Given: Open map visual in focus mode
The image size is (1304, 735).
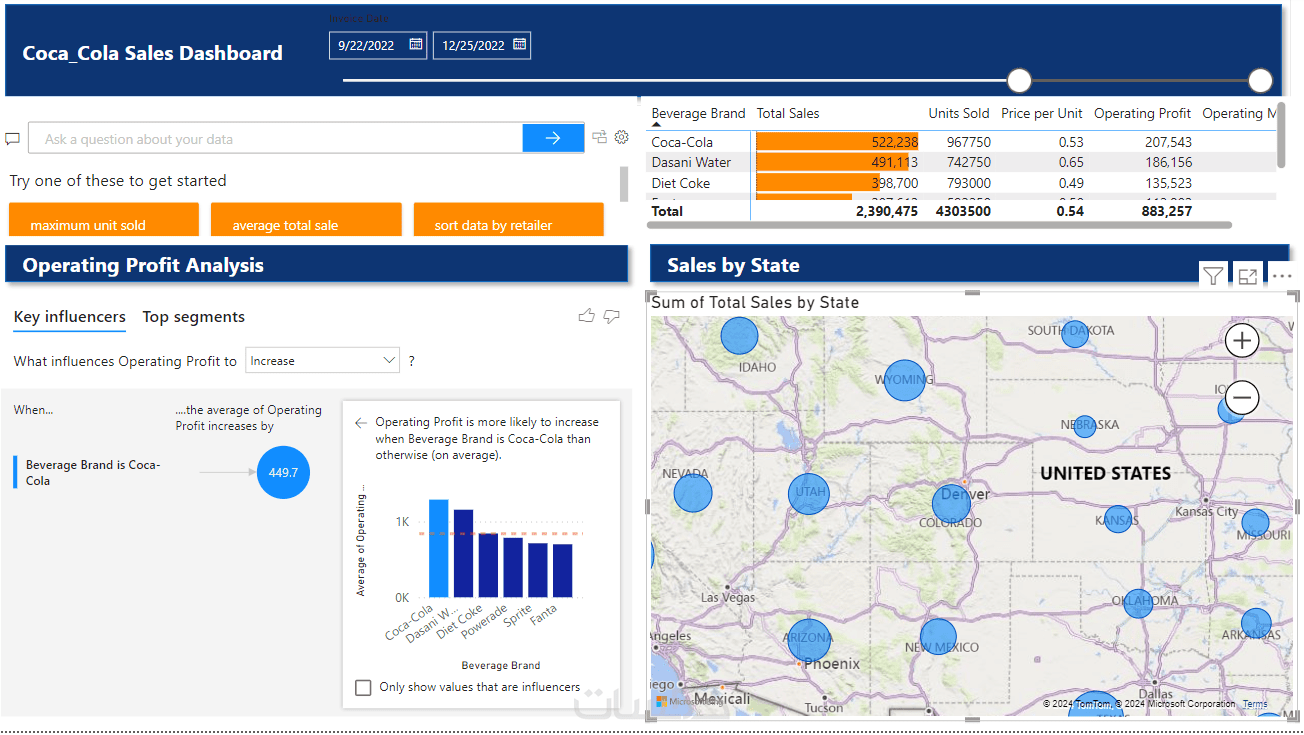Looking at the screenshot, I should pos(1247,277).
